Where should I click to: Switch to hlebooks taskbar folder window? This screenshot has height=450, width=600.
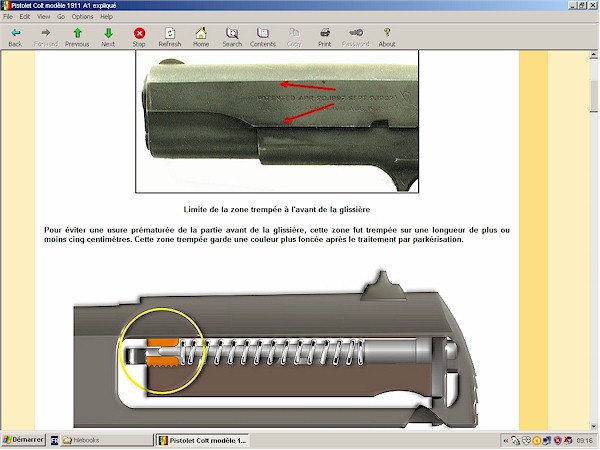pyautogui.click(x=107, y=440)
